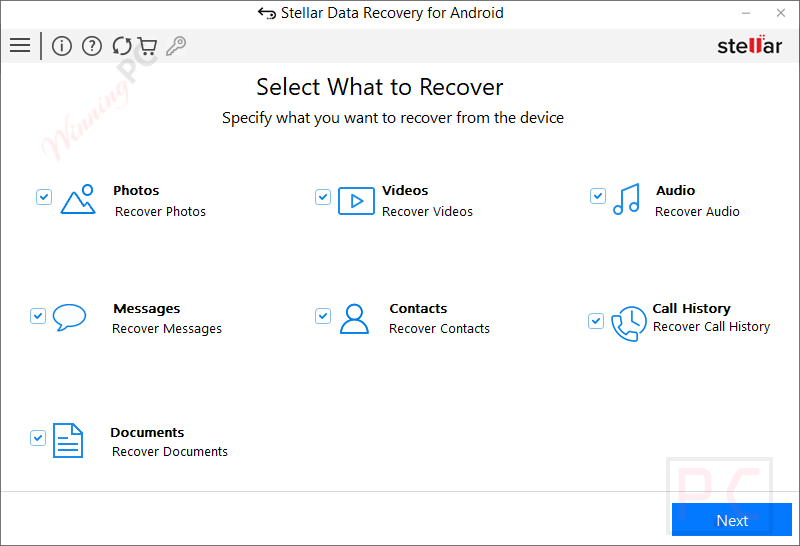Click 'Recover Audio' text

[697, 211]
